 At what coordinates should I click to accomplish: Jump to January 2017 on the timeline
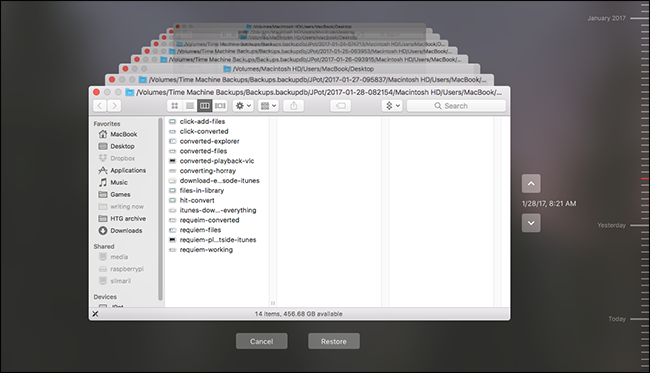pyautogui.click(x=606, y=18)
